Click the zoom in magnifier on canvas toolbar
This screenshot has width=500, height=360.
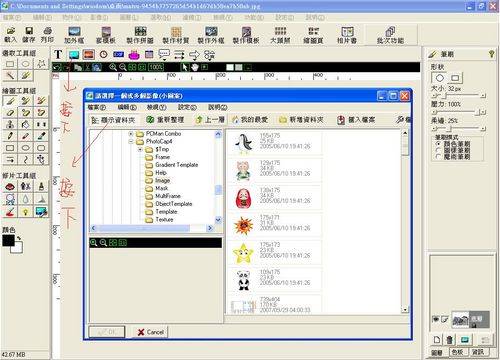pyautogui.click(x=113, y=67)
